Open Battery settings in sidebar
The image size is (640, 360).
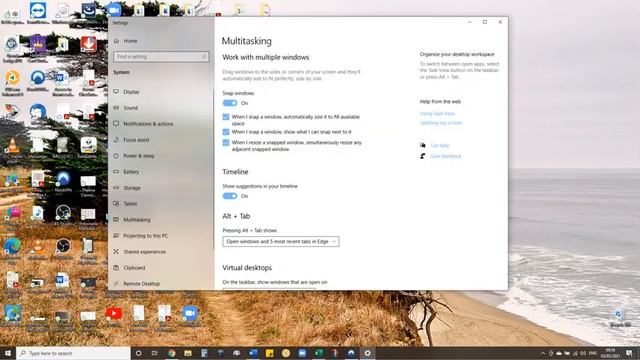pos(131,172)
